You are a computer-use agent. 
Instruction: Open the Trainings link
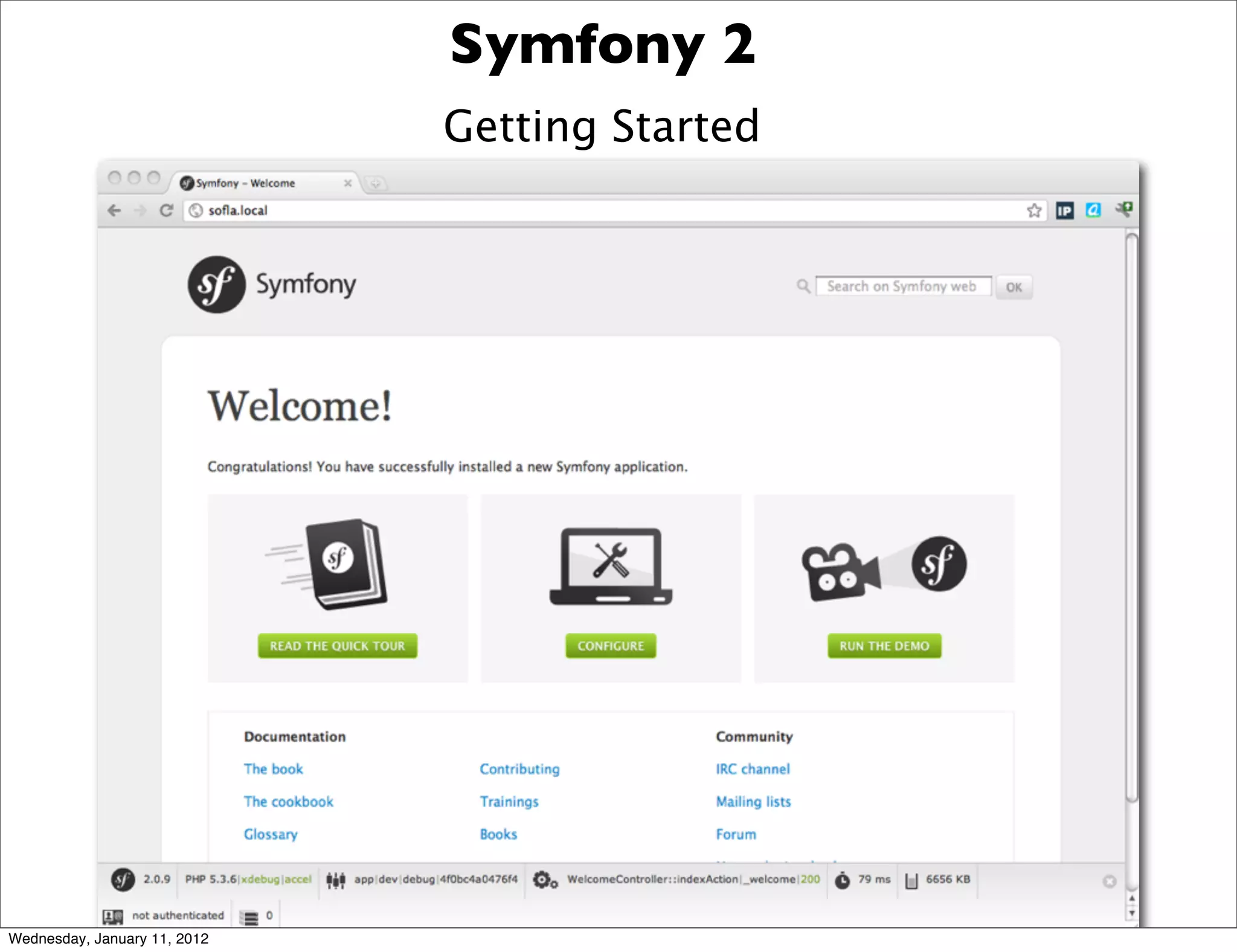509,802
